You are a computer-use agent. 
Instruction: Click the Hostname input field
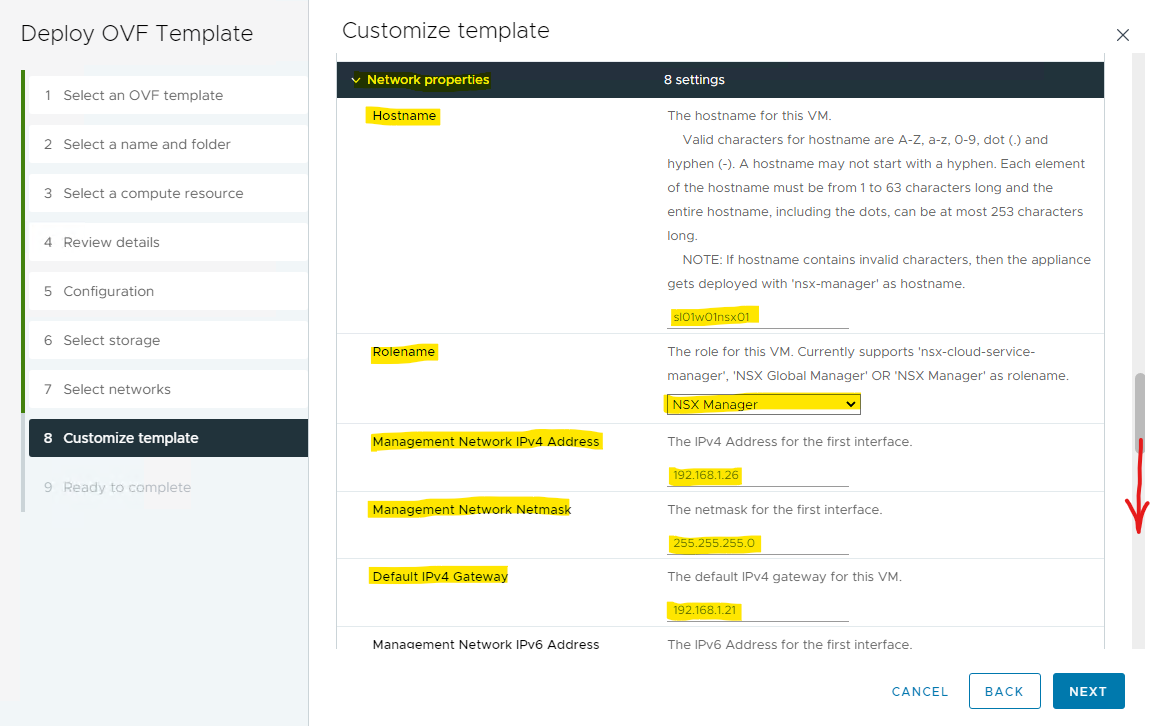point(757,317)
